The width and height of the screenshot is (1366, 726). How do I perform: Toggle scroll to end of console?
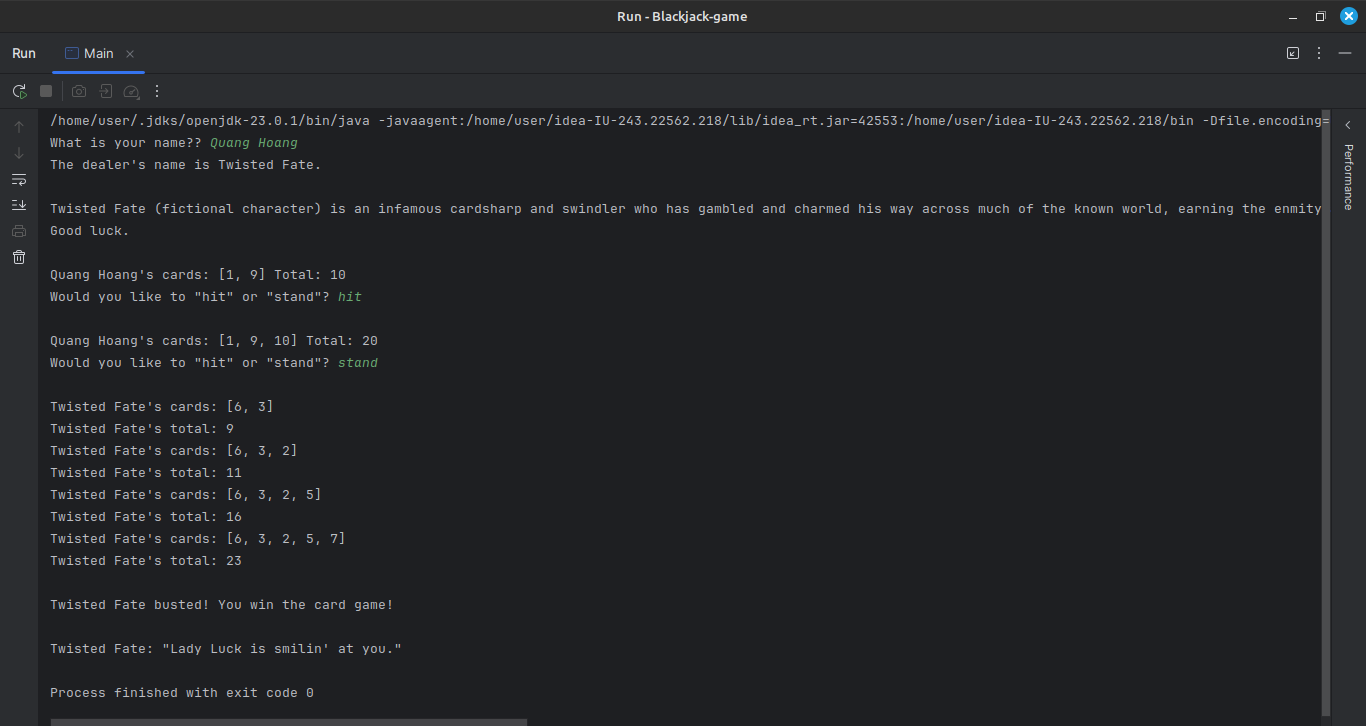19,205
